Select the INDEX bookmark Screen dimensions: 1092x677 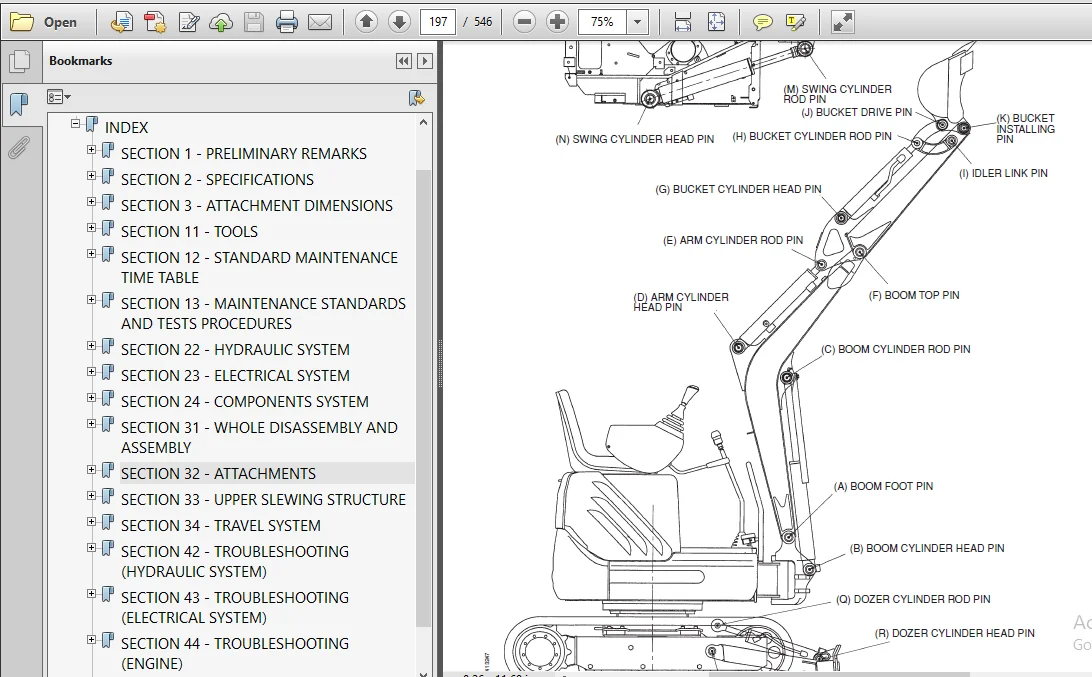point(126,127)
